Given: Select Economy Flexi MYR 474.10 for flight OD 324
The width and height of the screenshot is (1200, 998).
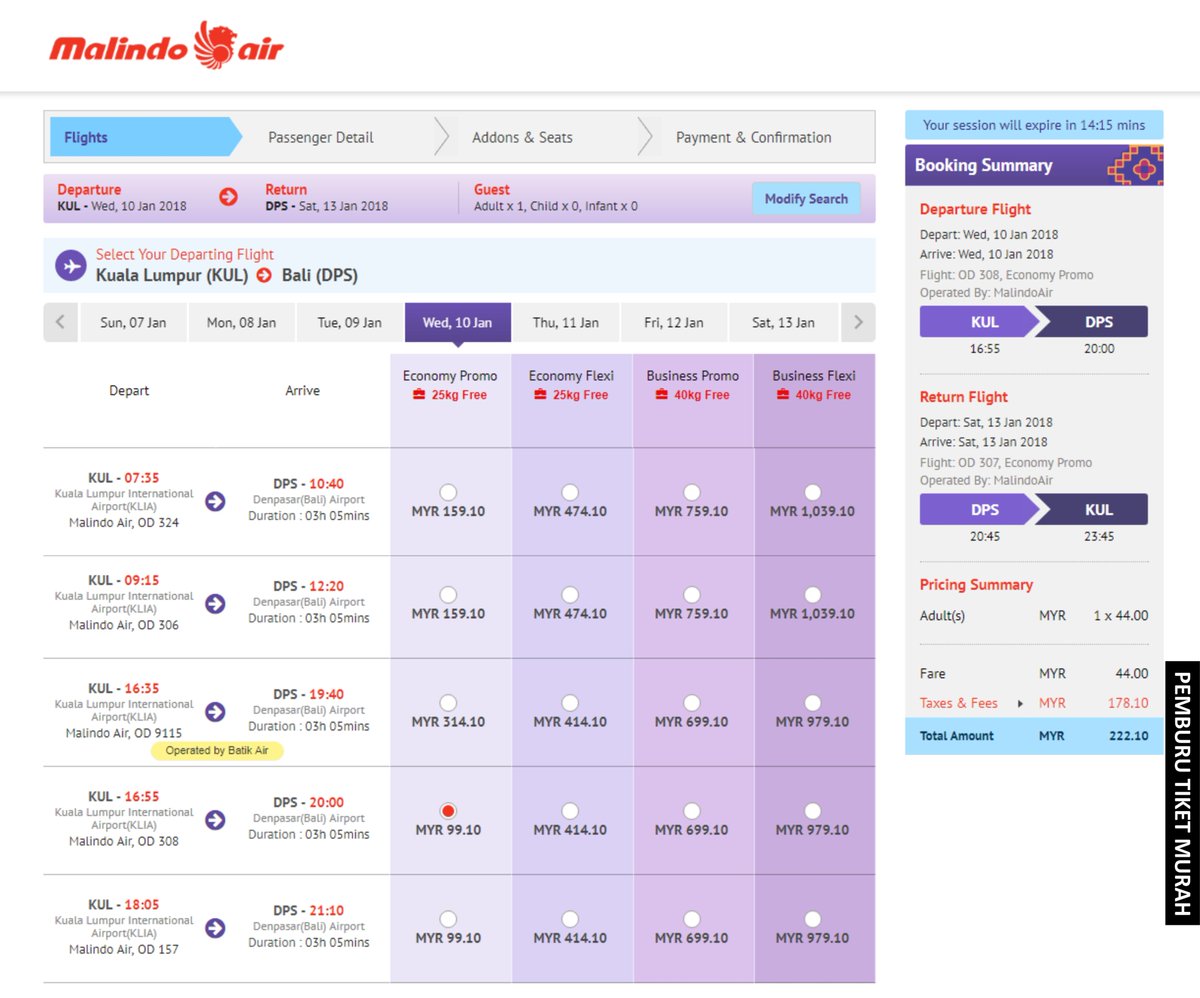Looking at the screenshot, I should point(569,491).
